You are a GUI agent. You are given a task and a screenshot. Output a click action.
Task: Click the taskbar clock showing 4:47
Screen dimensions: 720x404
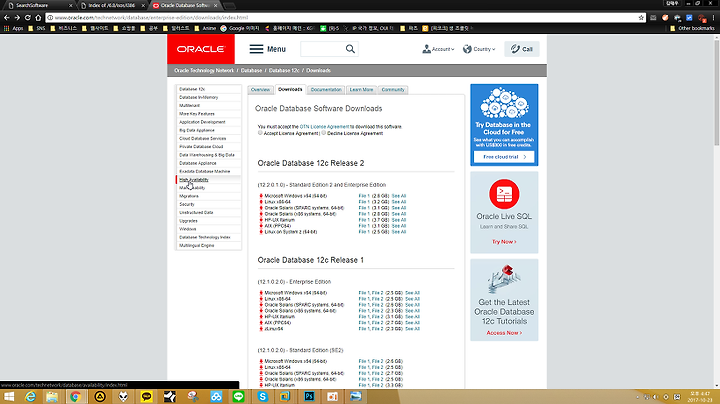(x=700, y=397)
